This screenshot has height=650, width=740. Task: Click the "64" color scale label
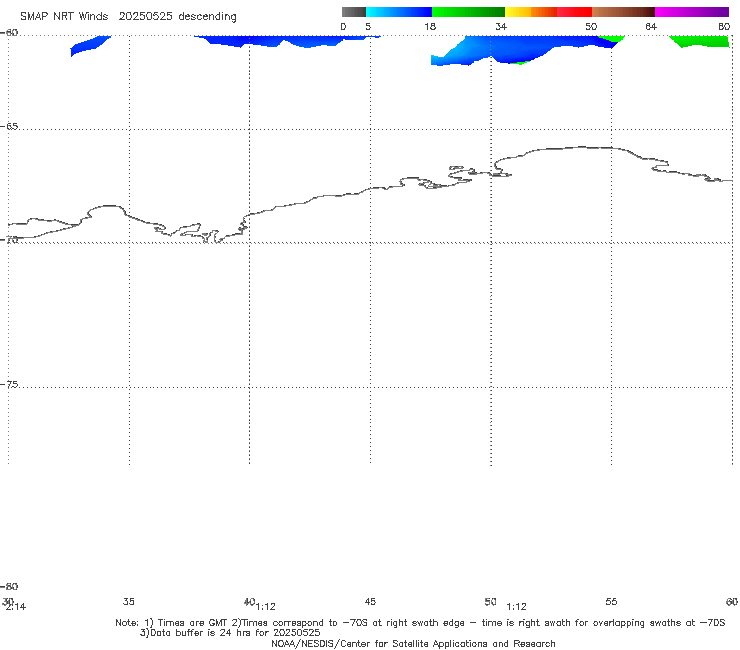[x=651, y=26]
